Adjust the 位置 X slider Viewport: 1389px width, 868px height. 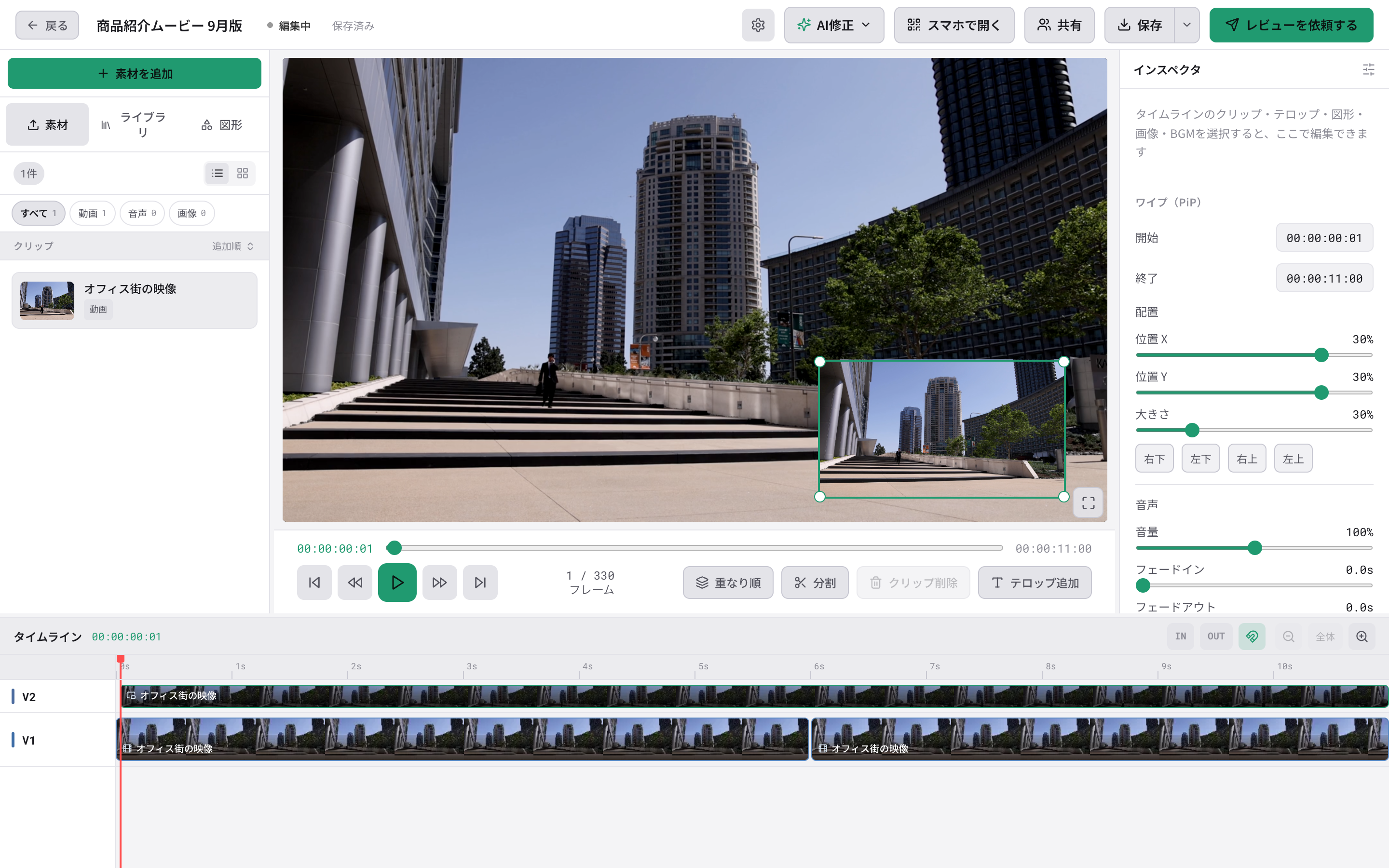[x=1254, y=355]
